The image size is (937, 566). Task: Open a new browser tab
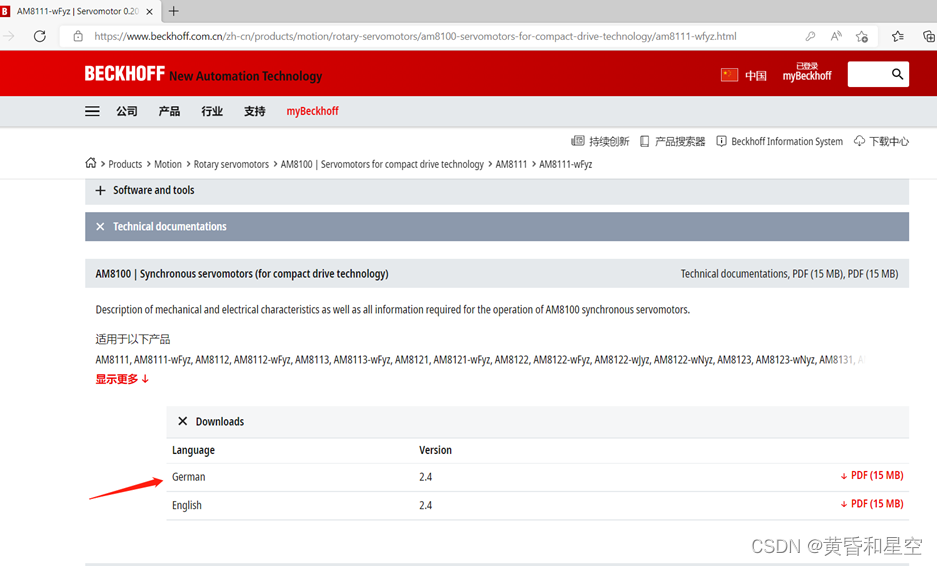pyautogui.click(x=173, y=11)
